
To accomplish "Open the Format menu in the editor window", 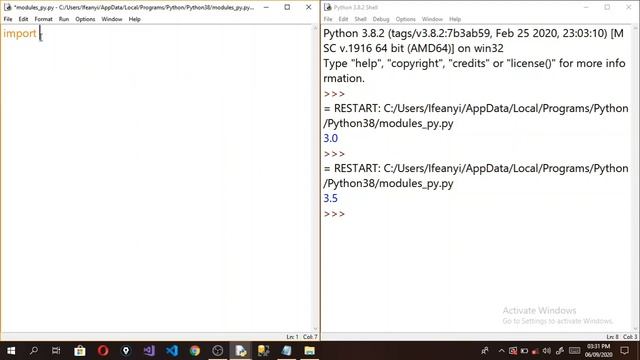I will [x=43, y=19].
